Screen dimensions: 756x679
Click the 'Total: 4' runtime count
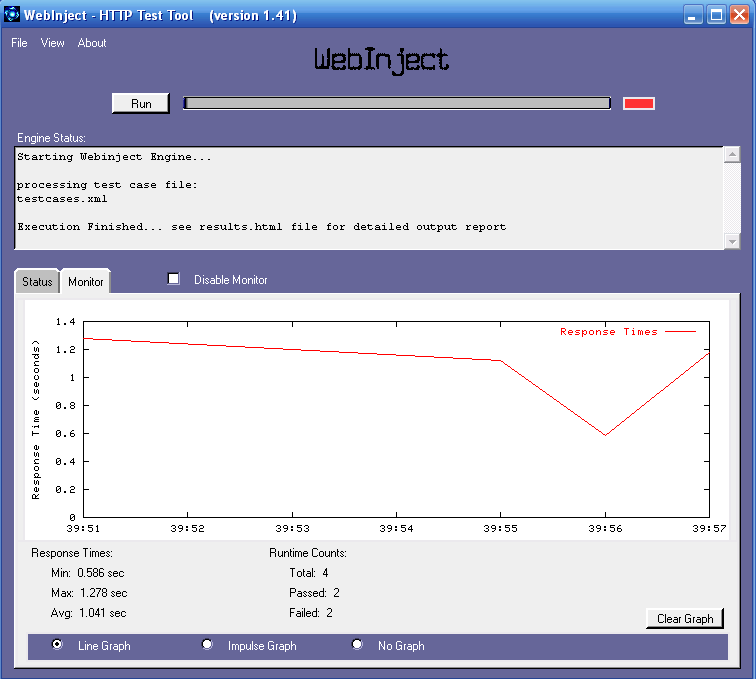pos(309,573)
